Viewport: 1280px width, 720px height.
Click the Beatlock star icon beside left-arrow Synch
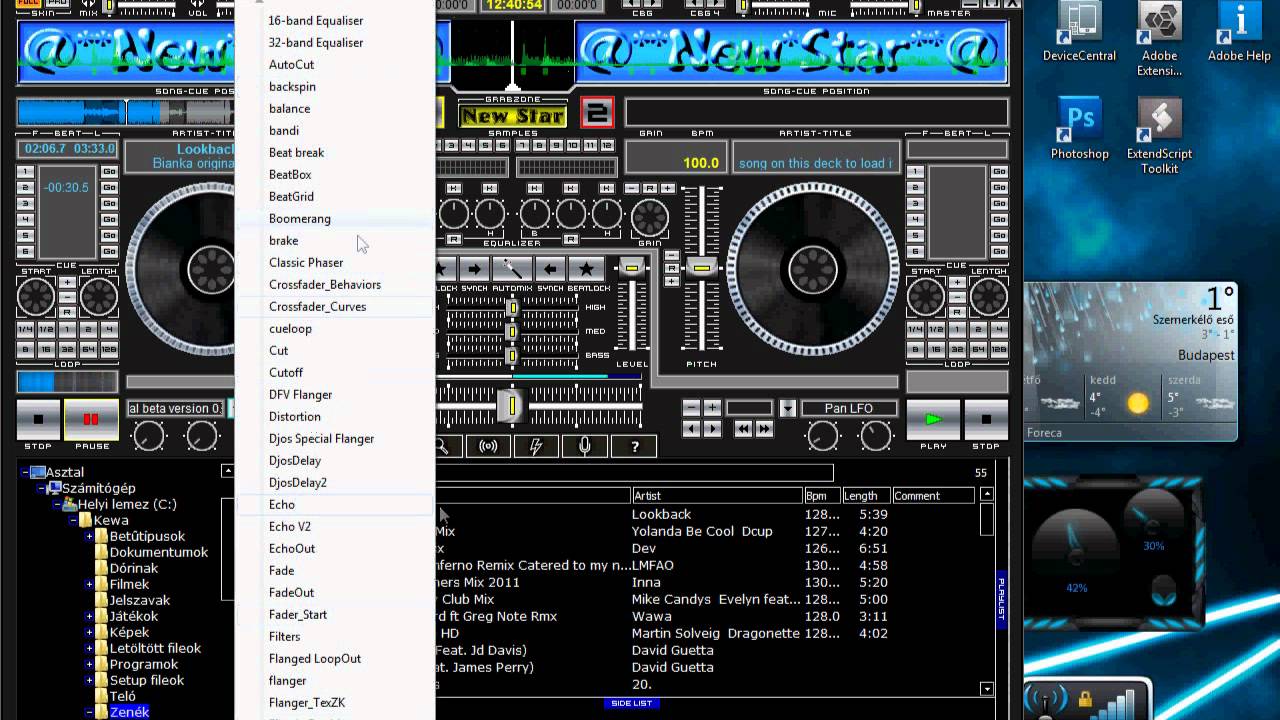[586, 269]
